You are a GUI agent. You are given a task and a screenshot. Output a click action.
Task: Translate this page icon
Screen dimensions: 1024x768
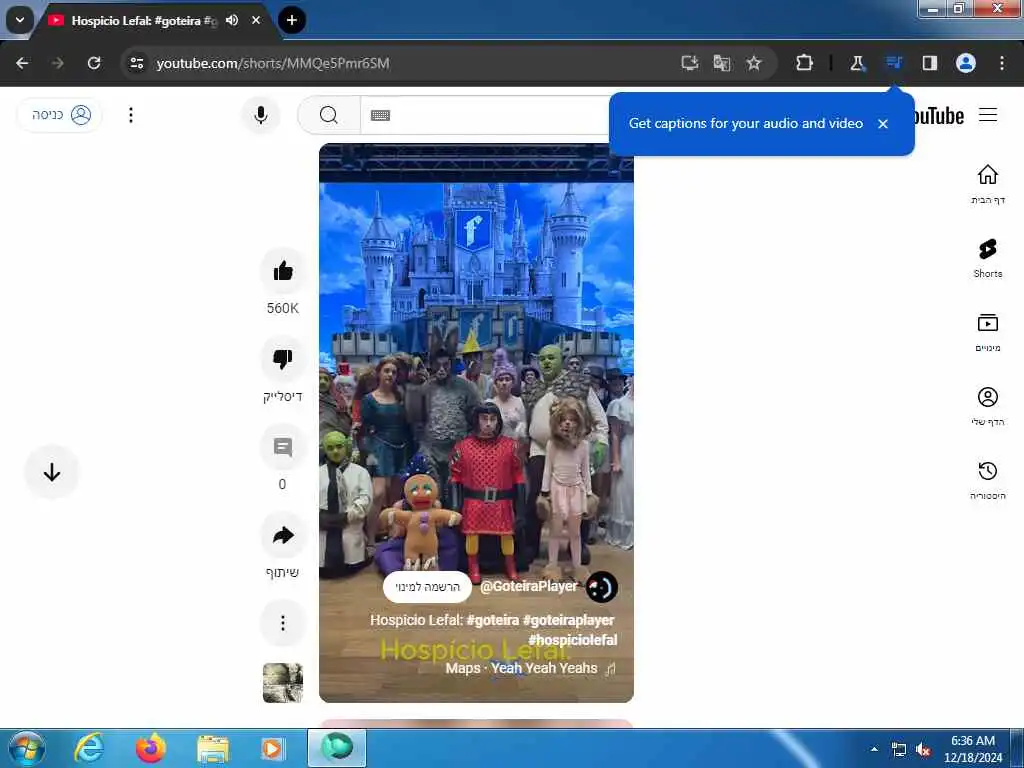point(722,63)
